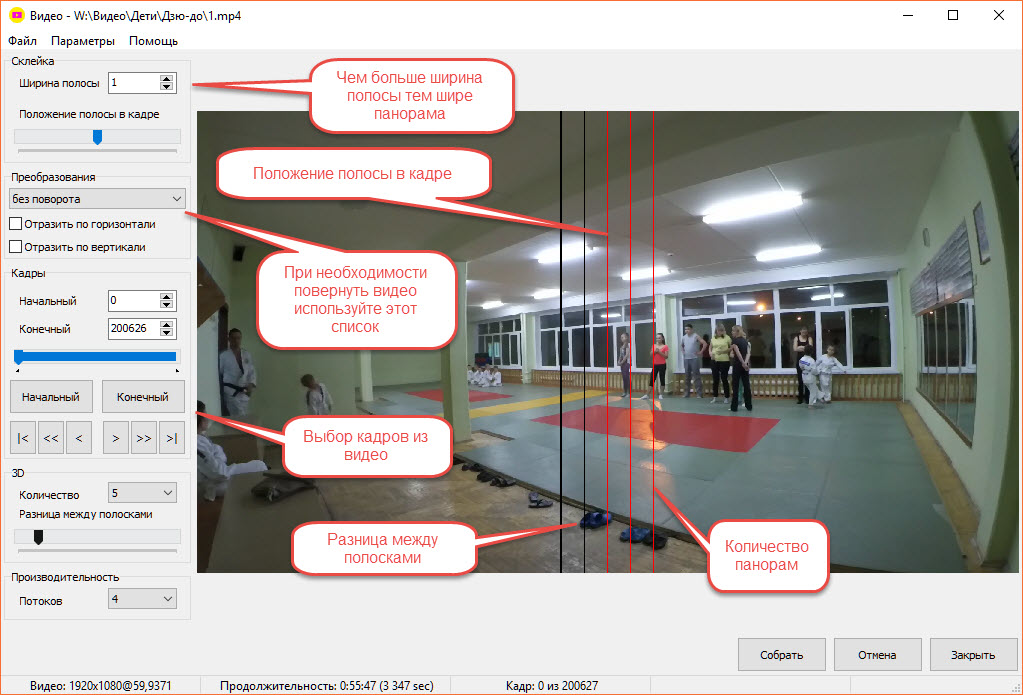Rewind fast with << button
Screen dimensions: 1023x695
(51, 438)
